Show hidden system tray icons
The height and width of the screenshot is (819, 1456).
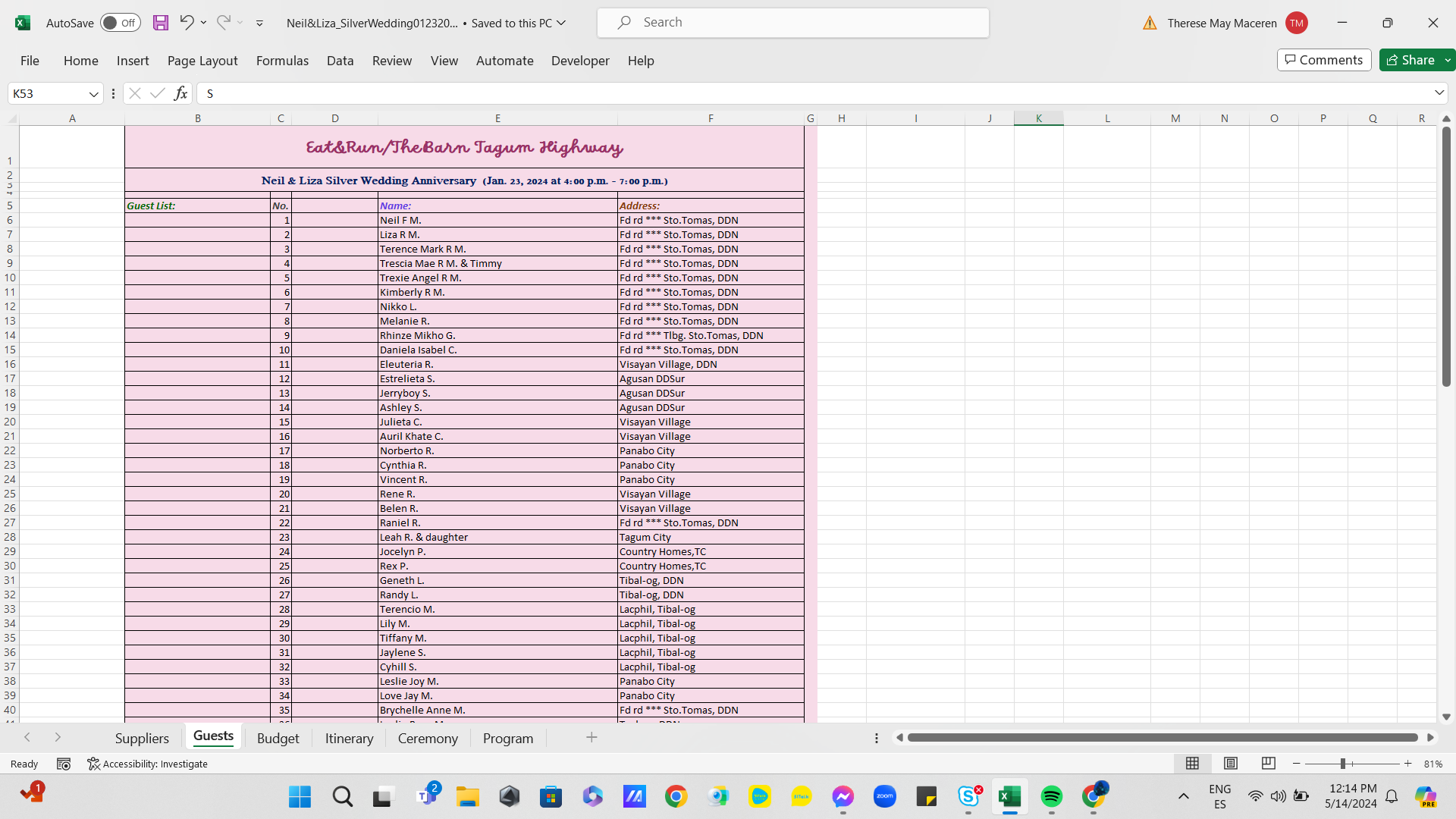pyautogui.click(x=1183, y=796)
